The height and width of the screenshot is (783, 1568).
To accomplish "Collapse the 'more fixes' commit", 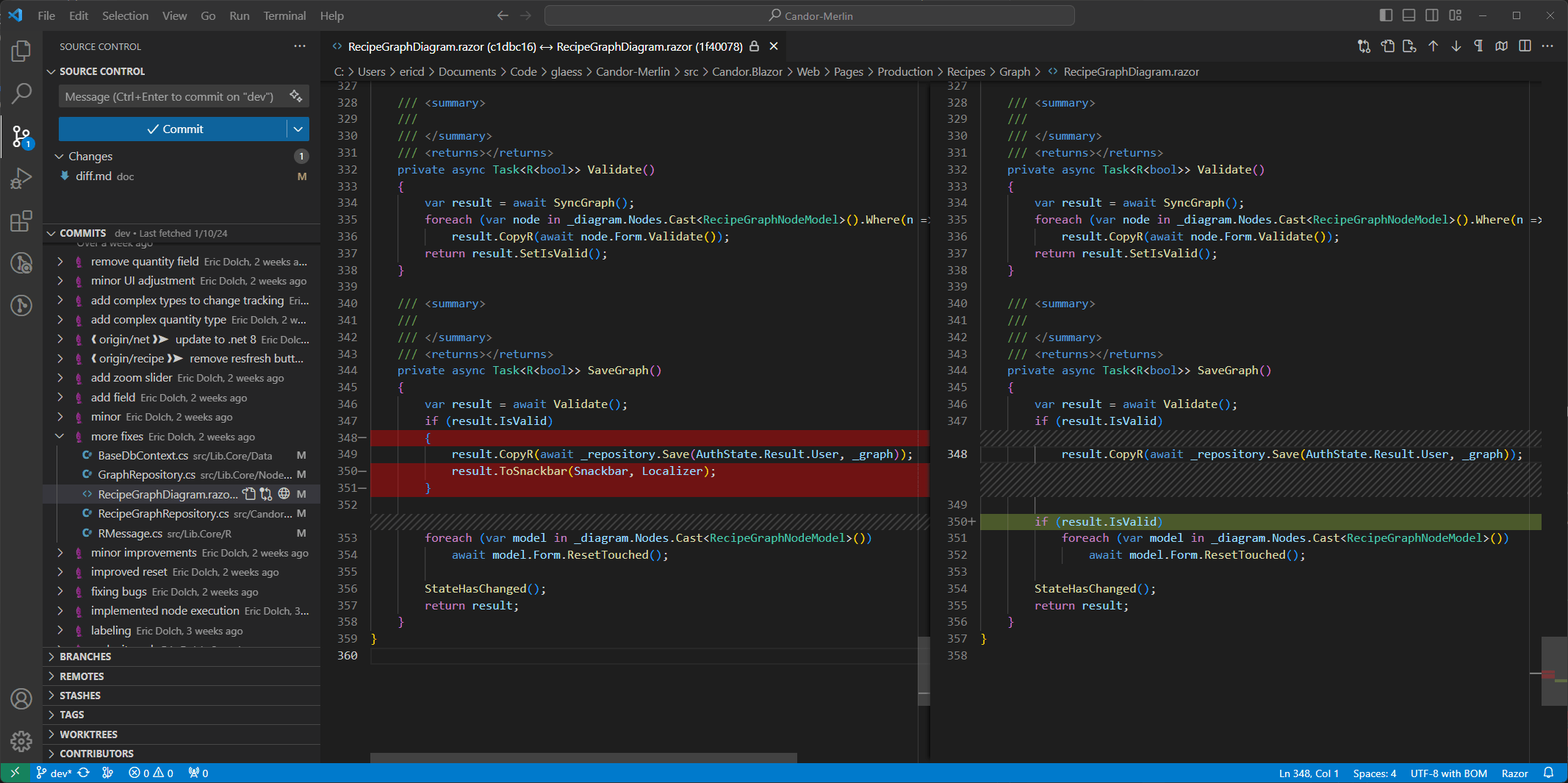I will tap(60, 437).
